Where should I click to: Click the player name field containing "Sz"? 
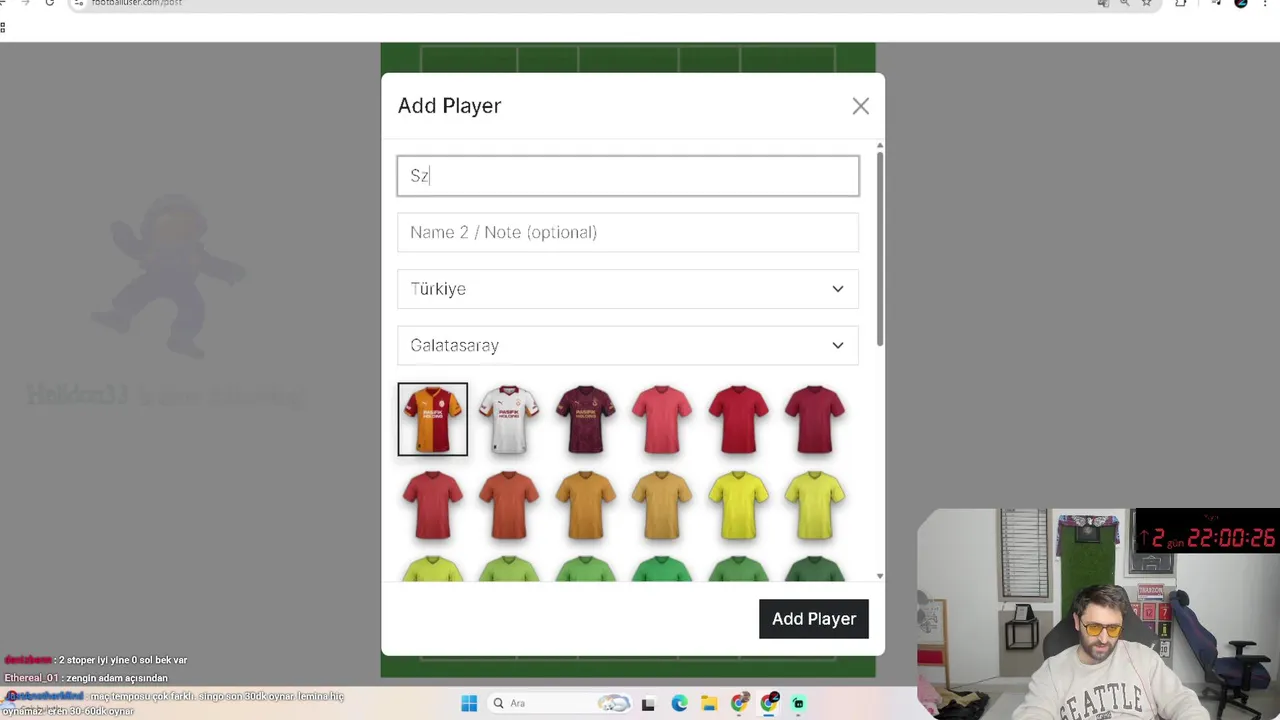(x=628, y=176)
